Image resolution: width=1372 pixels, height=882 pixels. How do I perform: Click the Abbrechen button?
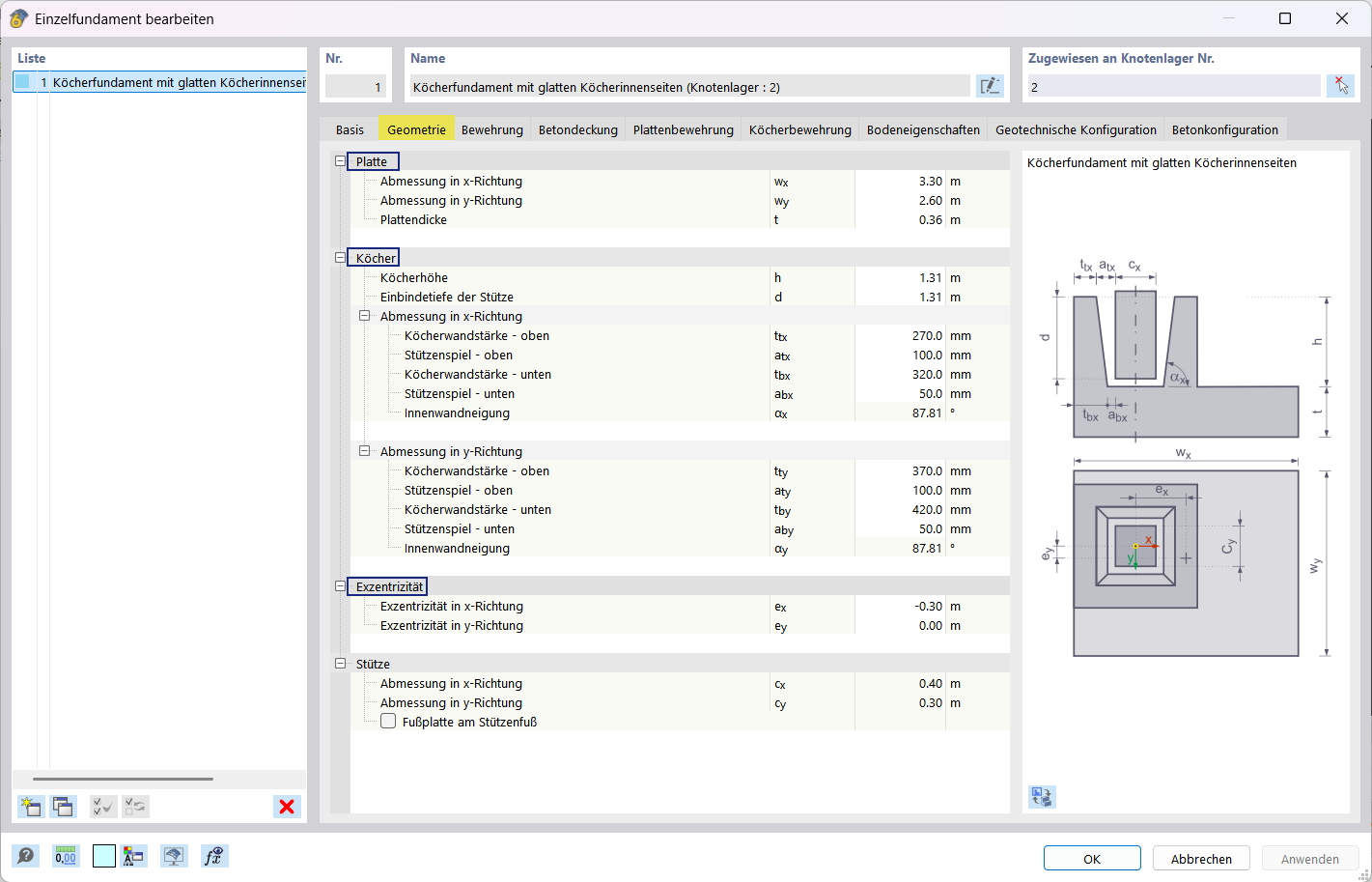[1201, 859]
